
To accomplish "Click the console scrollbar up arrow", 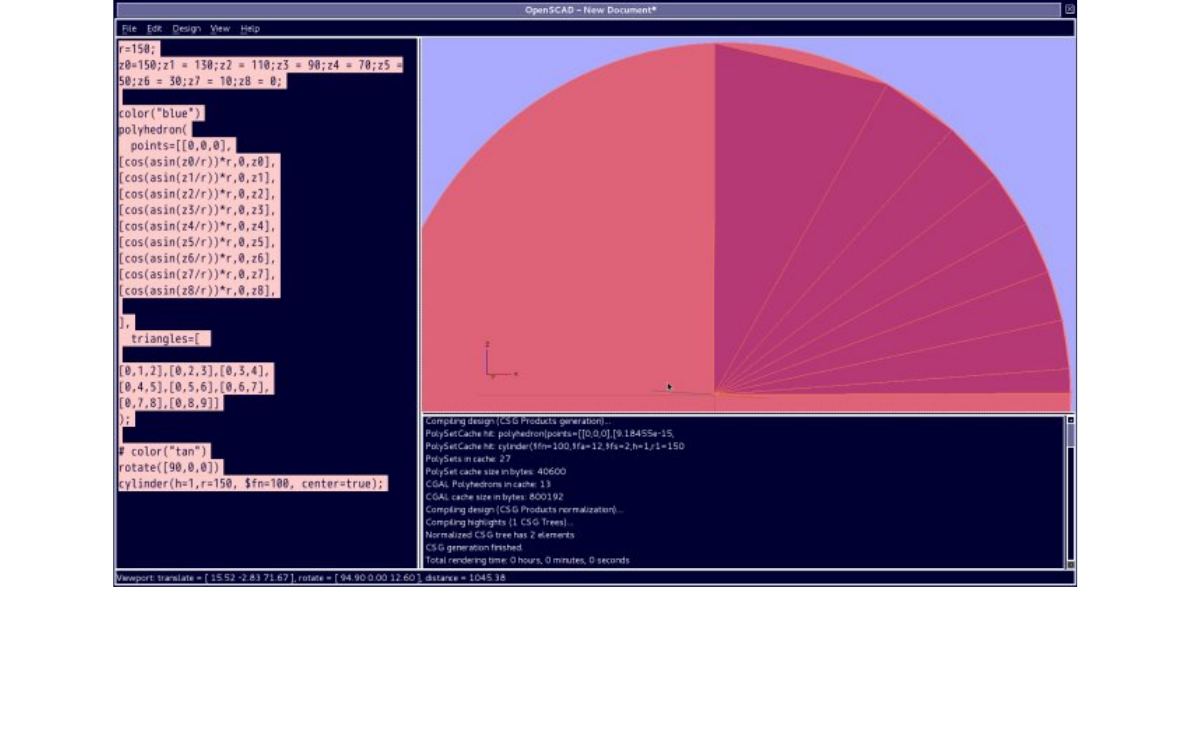I will (1071, 420).
